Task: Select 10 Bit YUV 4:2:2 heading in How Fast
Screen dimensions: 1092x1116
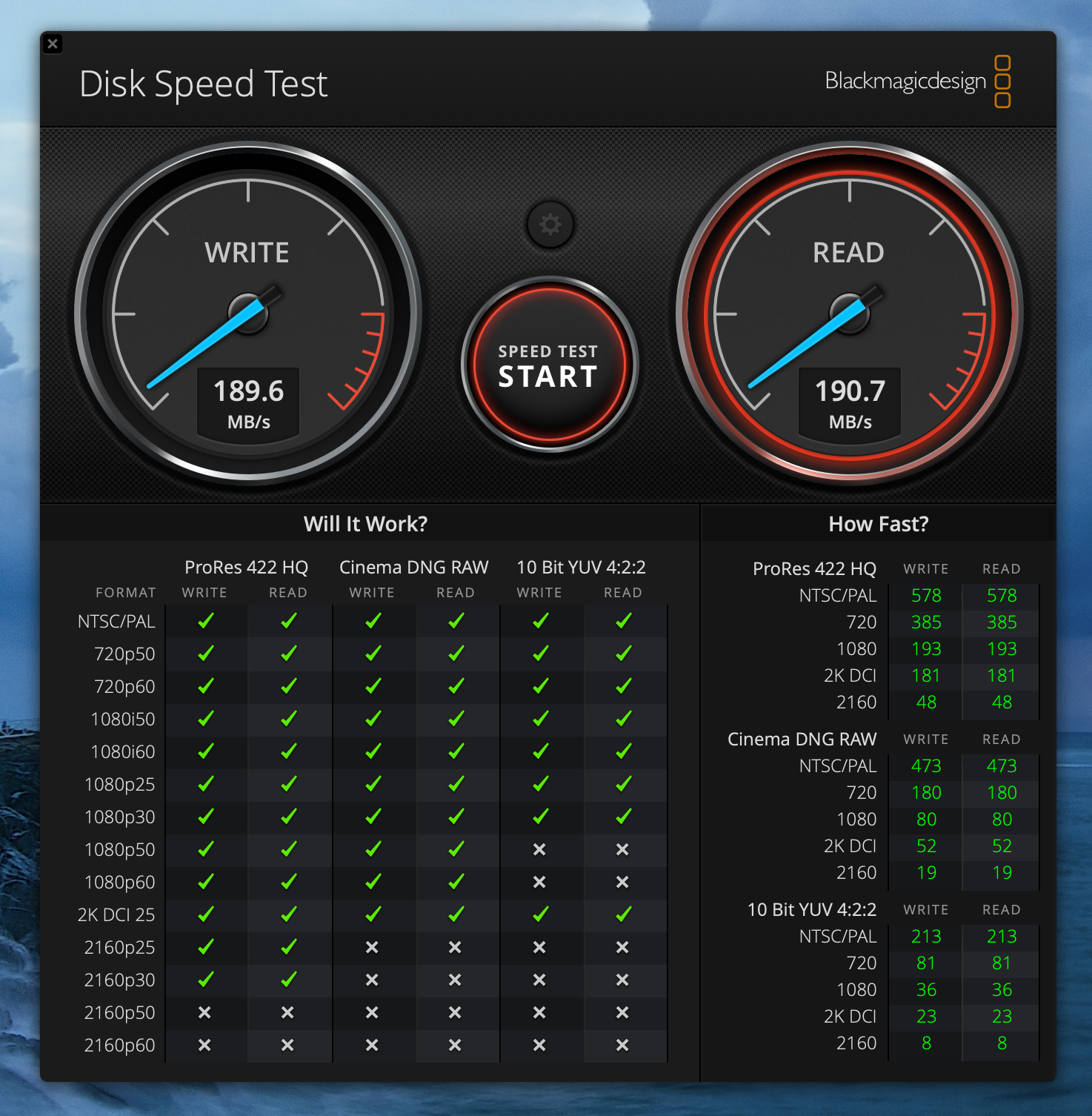Action: pos(812,909)
